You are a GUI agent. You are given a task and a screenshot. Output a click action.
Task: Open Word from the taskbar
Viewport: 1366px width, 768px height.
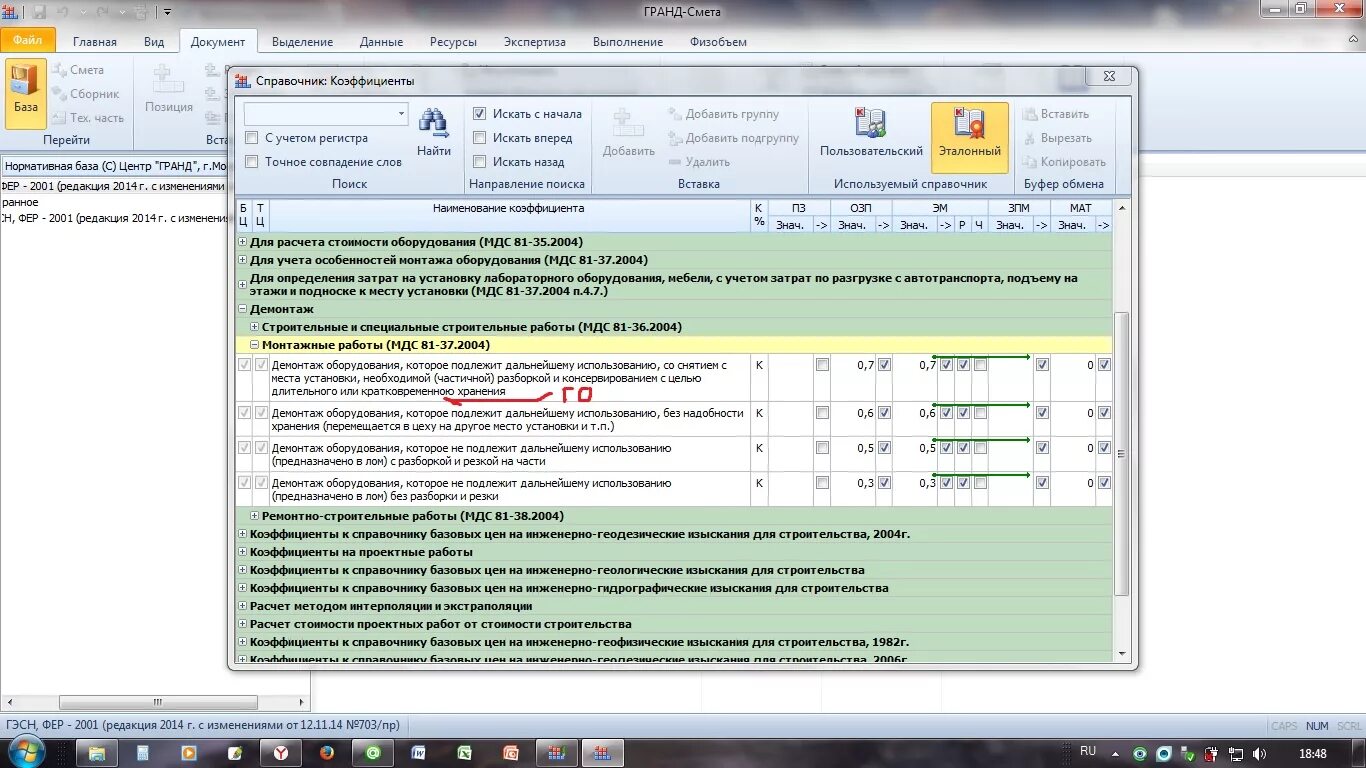click(x=419, y=753)
